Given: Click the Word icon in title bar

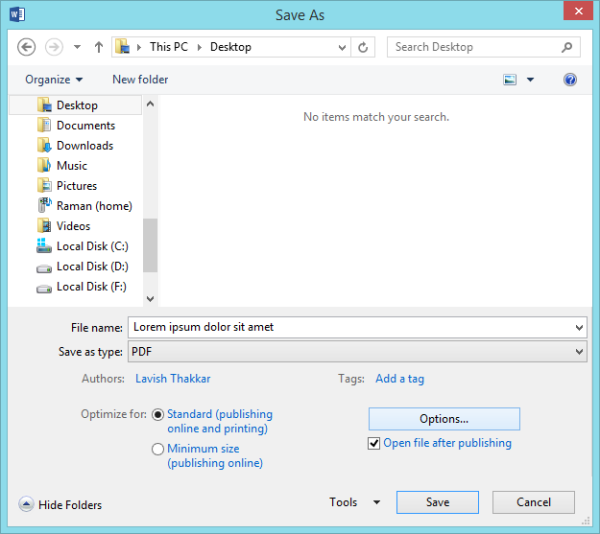Looking at the screenshot, I should point(17,15).
